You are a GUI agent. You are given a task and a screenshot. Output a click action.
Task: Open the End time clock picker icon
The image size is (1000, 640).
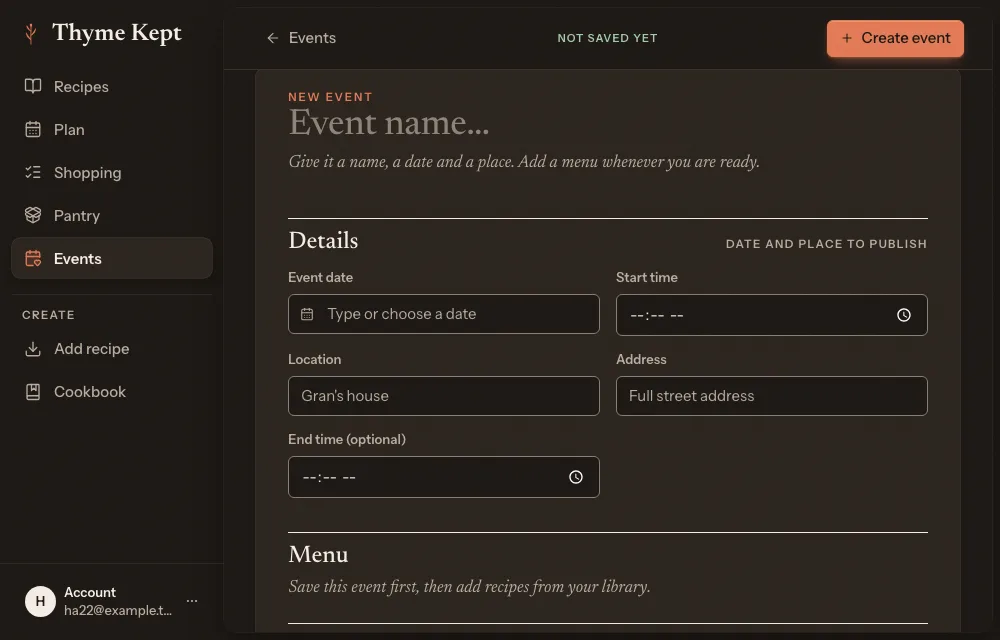coord(575,477)
